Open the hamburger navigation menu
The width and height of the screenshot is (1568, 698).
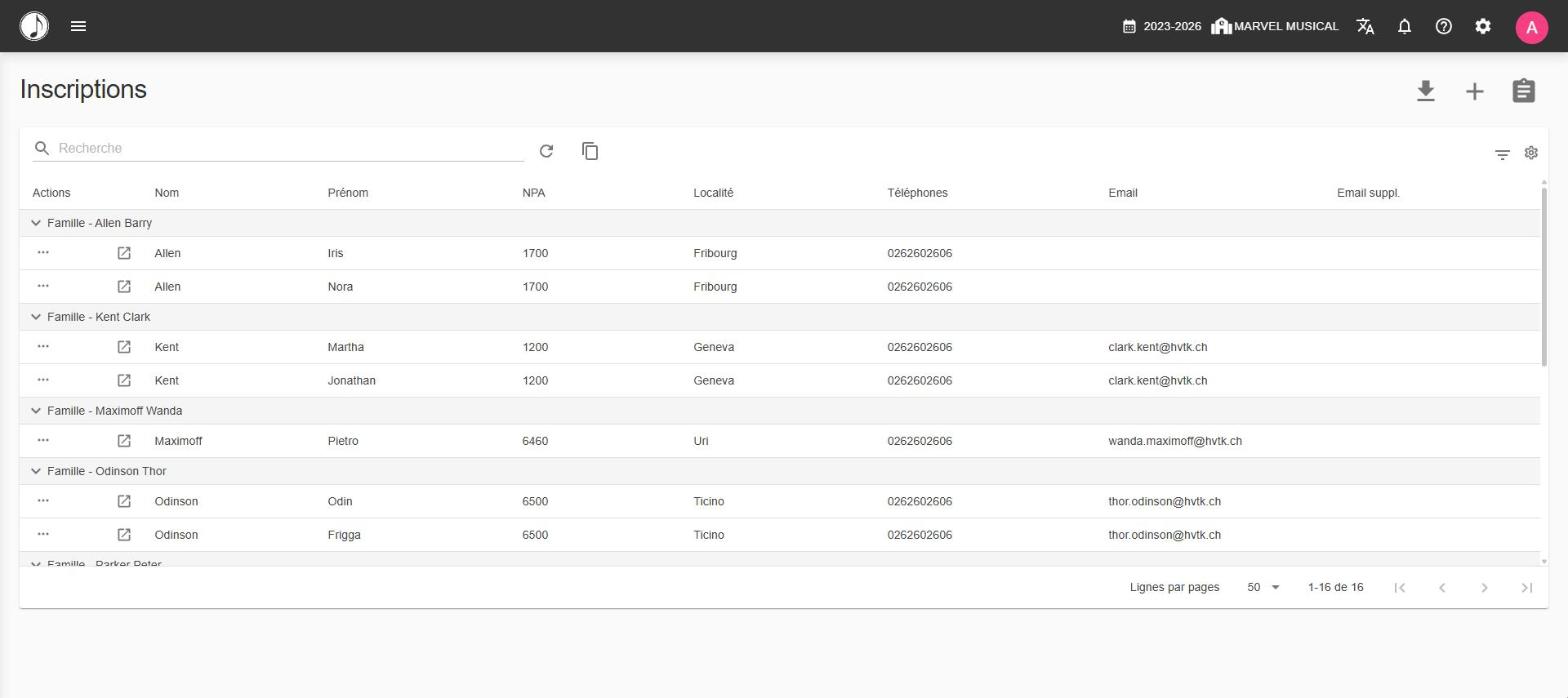pos(79,26)
